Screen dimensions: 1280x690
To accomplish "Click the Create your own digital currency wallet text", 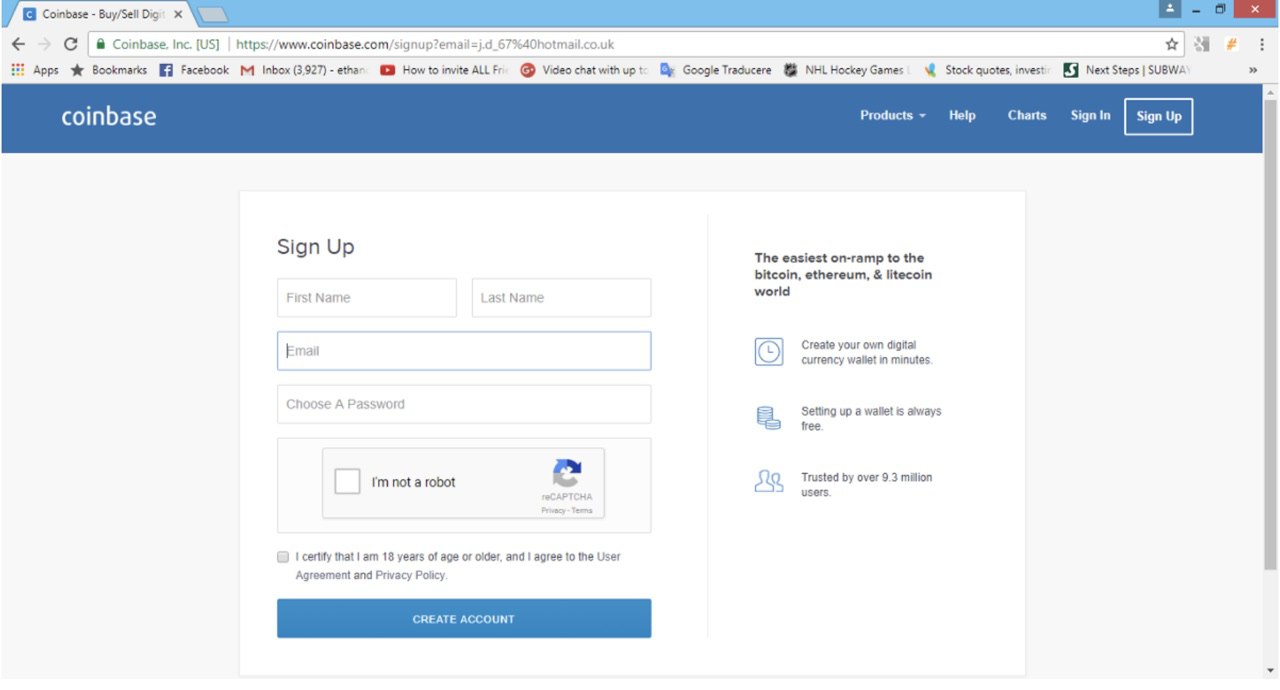I will [x=867, y=352].
